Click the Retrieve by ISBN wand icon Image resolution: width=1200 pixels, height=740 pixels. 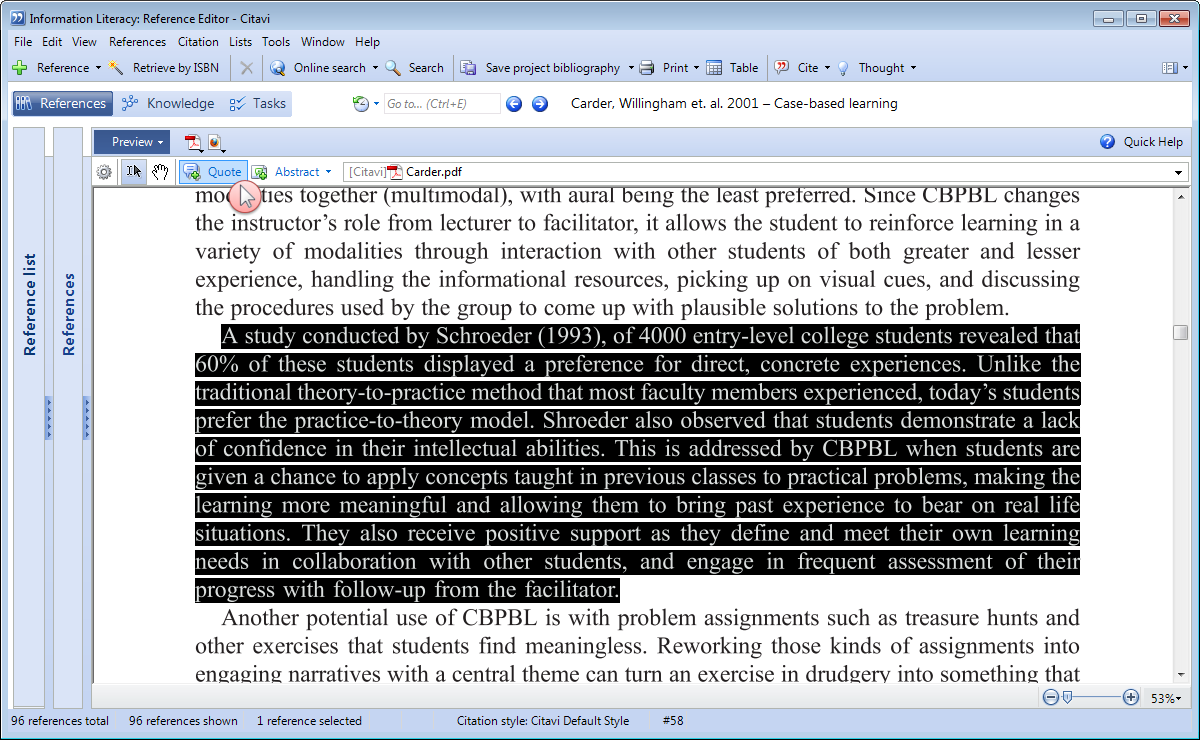click(x=117, y=68)
